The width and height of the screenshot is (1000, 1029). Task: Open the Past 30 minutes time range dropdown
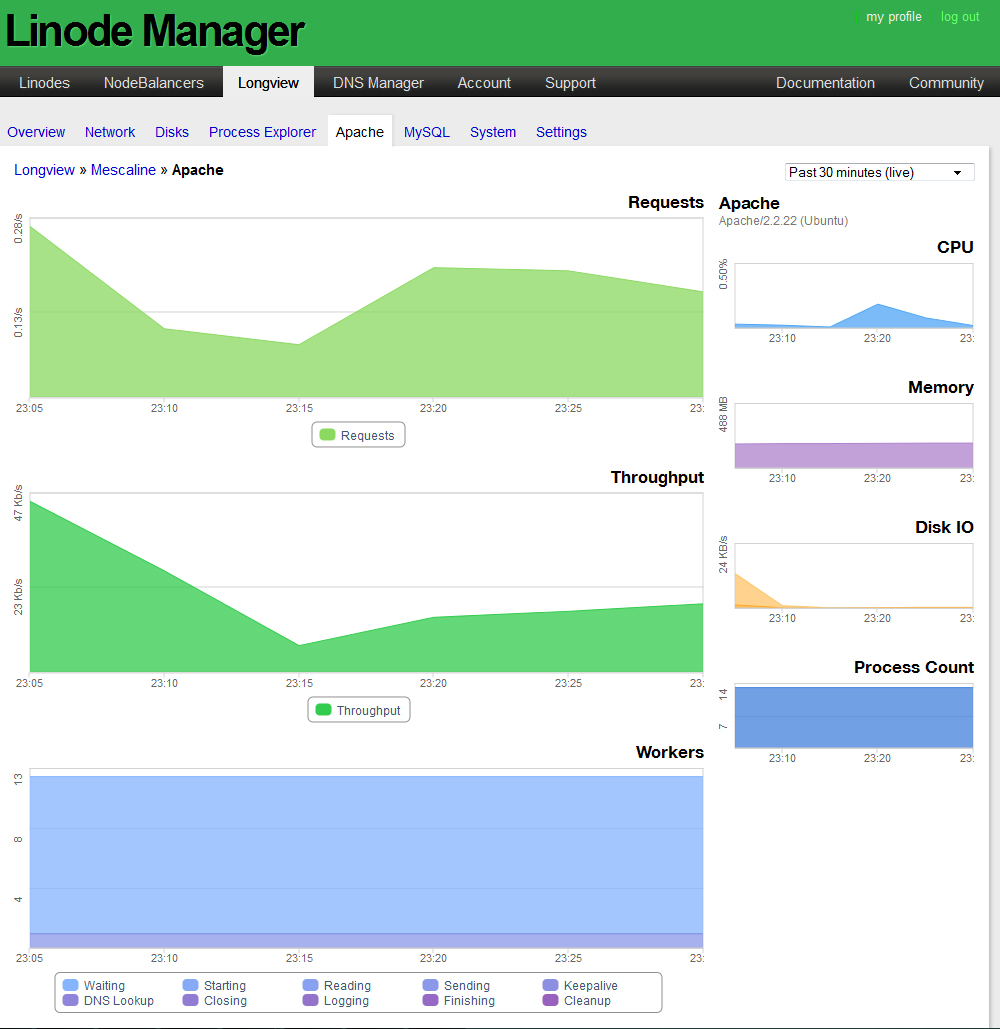pos(879,172)
